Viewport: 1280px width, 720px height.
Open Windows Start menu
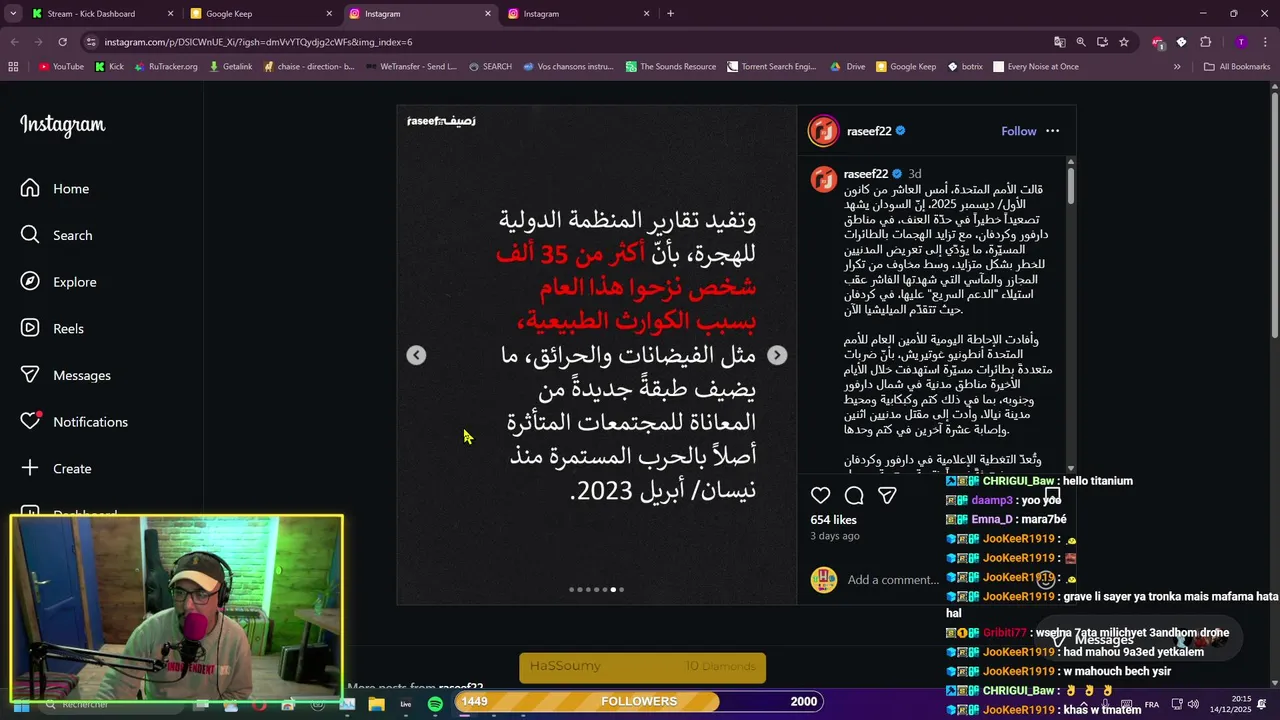(20, 704)
